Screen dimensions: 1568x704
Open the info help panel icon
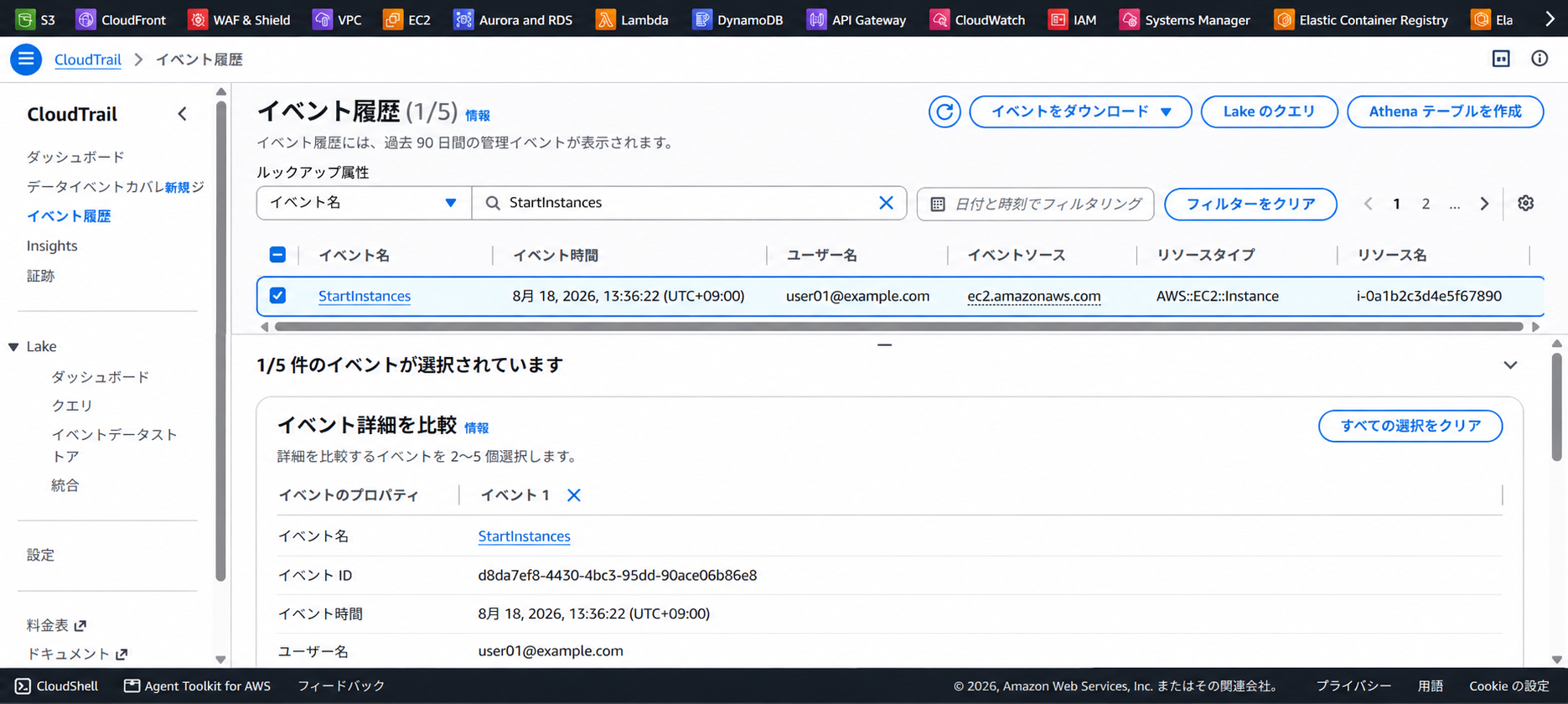point(1540,59)
